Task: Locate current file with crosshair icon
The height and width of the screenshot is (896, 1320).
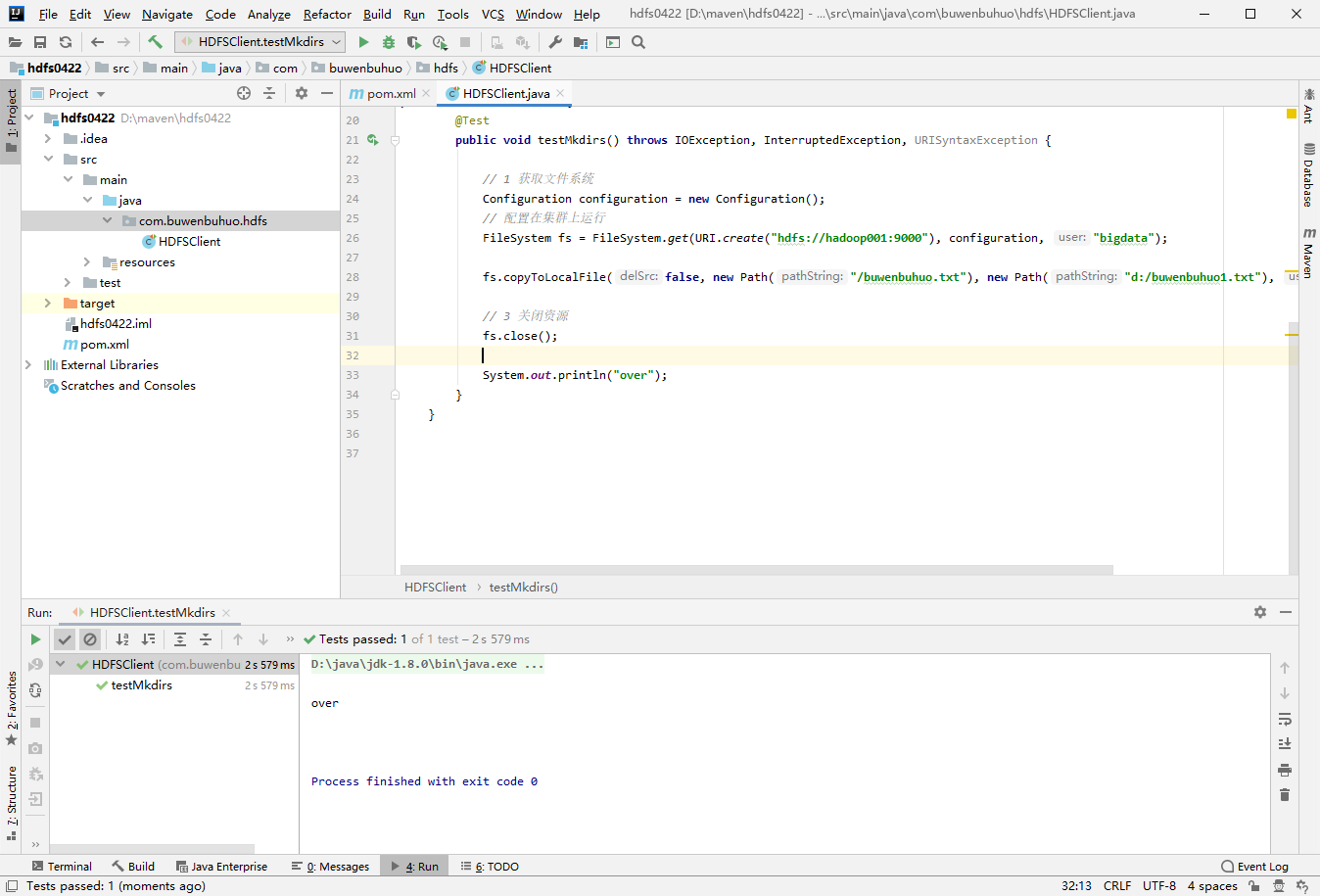Action: pos(244,93)
